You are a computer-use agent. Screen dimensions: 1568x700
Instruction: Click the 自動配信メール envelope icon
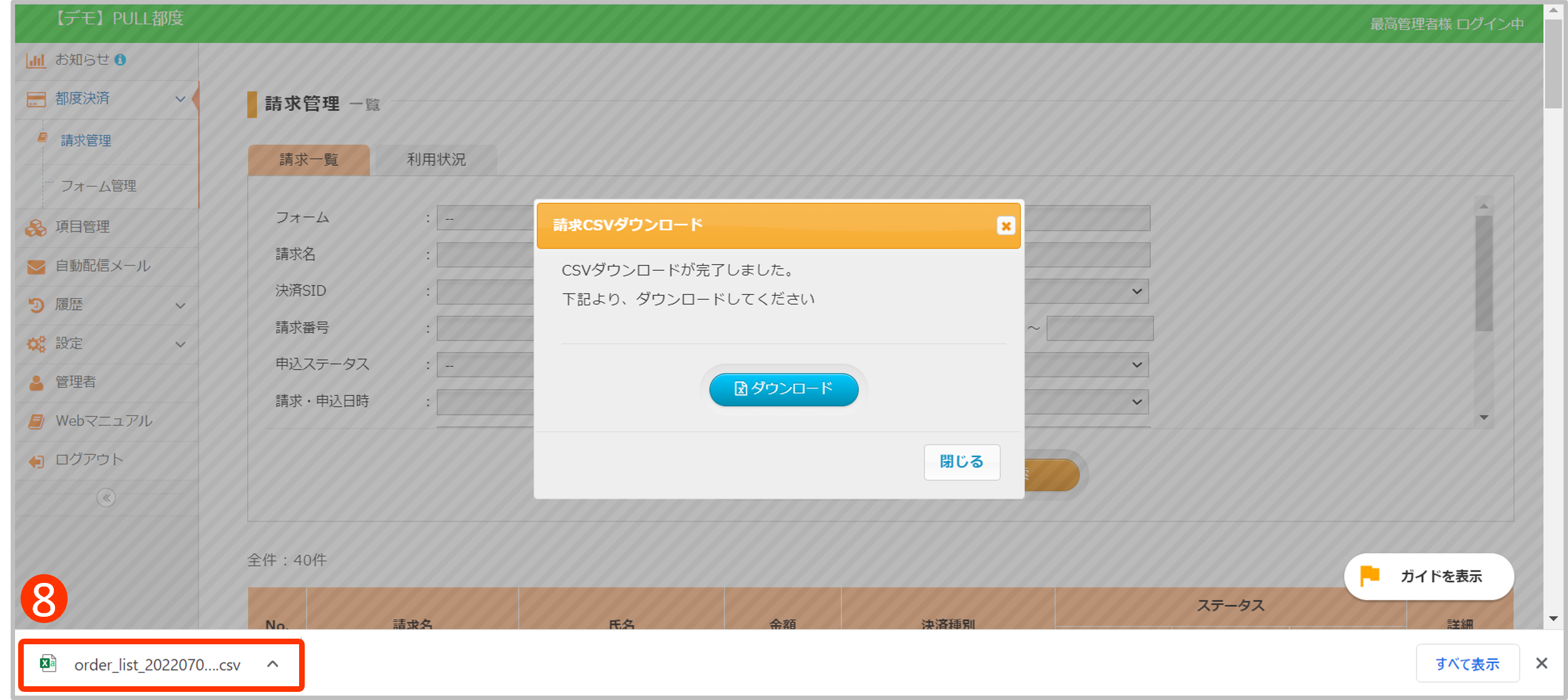pos(36,267)
